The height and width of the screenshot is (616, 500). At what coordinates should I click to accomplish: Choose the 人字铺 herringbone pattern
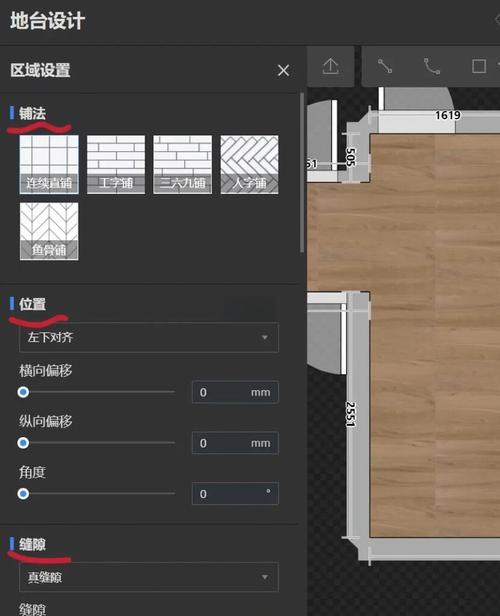tap(249, 165)
